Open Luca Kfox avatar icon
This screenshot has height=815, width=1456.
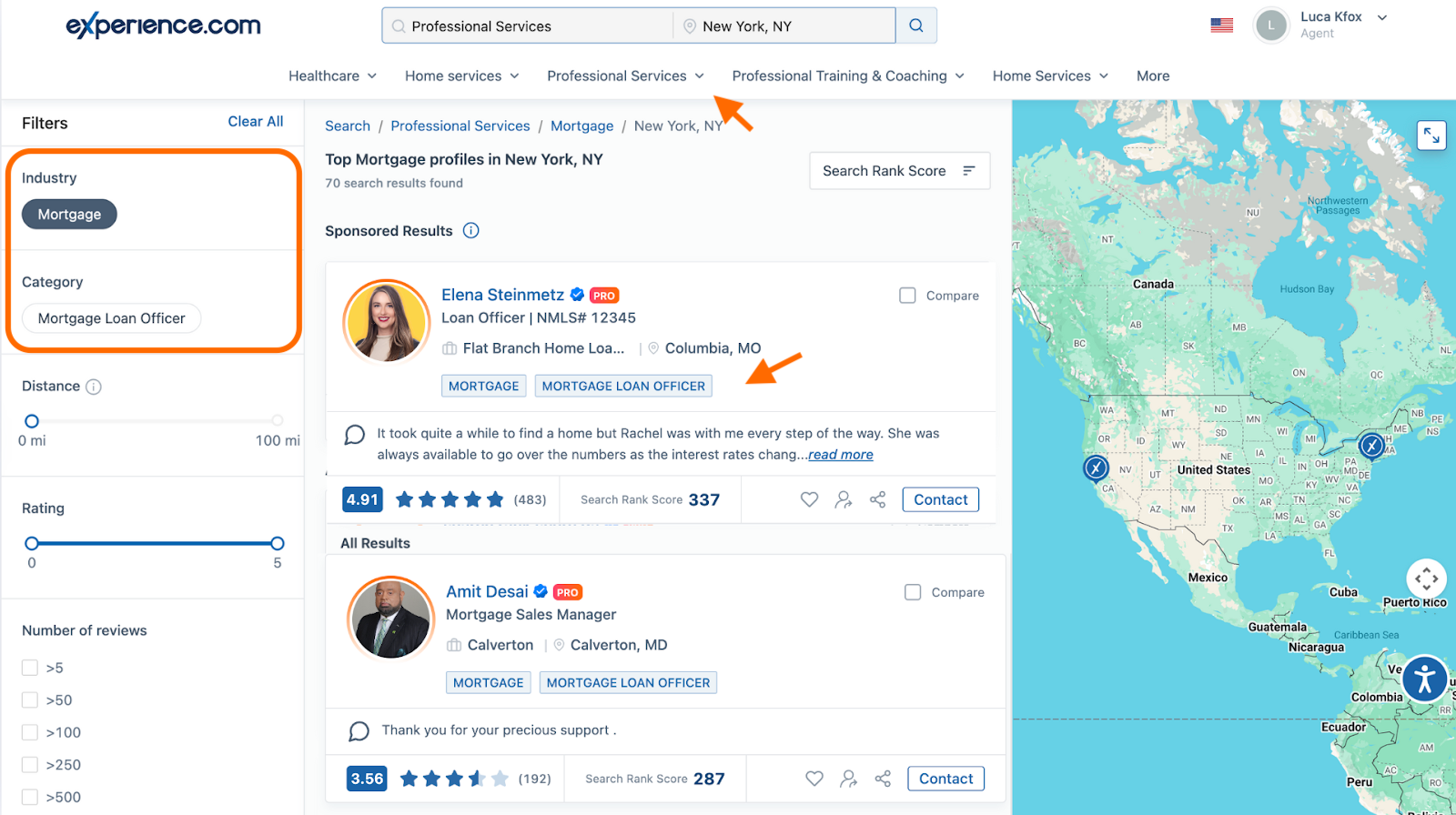(x=1271, y=25)
